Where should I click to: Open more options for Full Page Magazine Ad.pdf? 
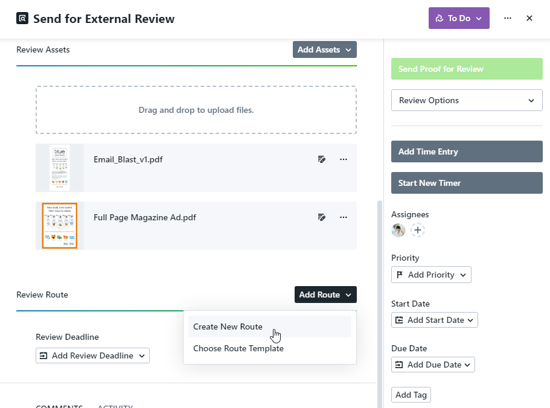pos(343,217)
